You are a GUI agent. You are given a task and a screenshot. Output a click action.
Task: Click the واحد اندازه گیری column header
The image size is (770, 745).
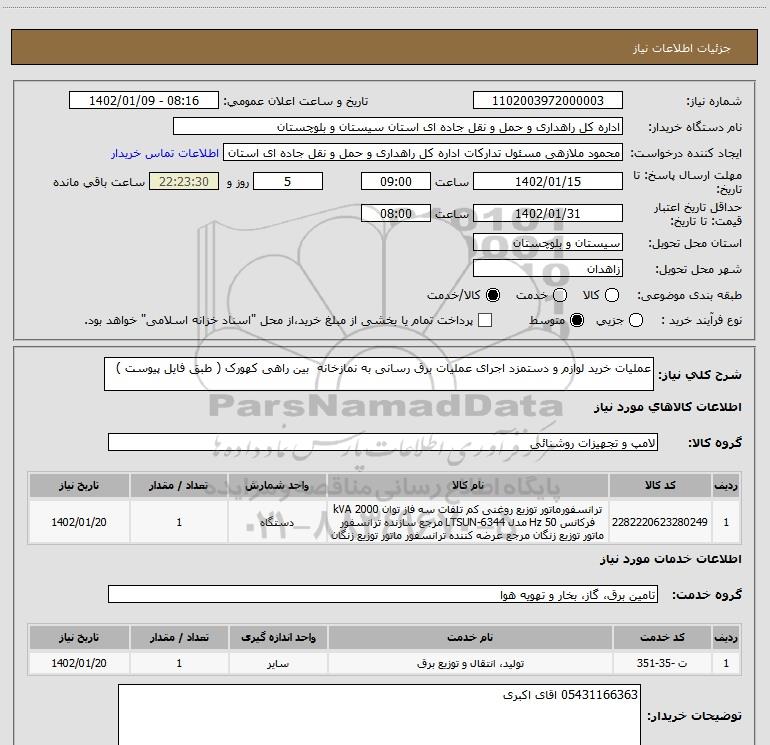tap(278, 637)
